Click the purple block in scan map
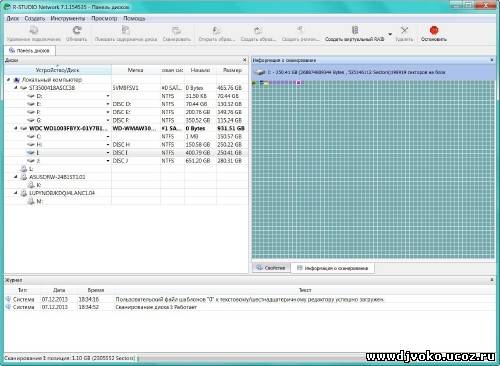Viewport: 500px width, 366px height. 298,83
